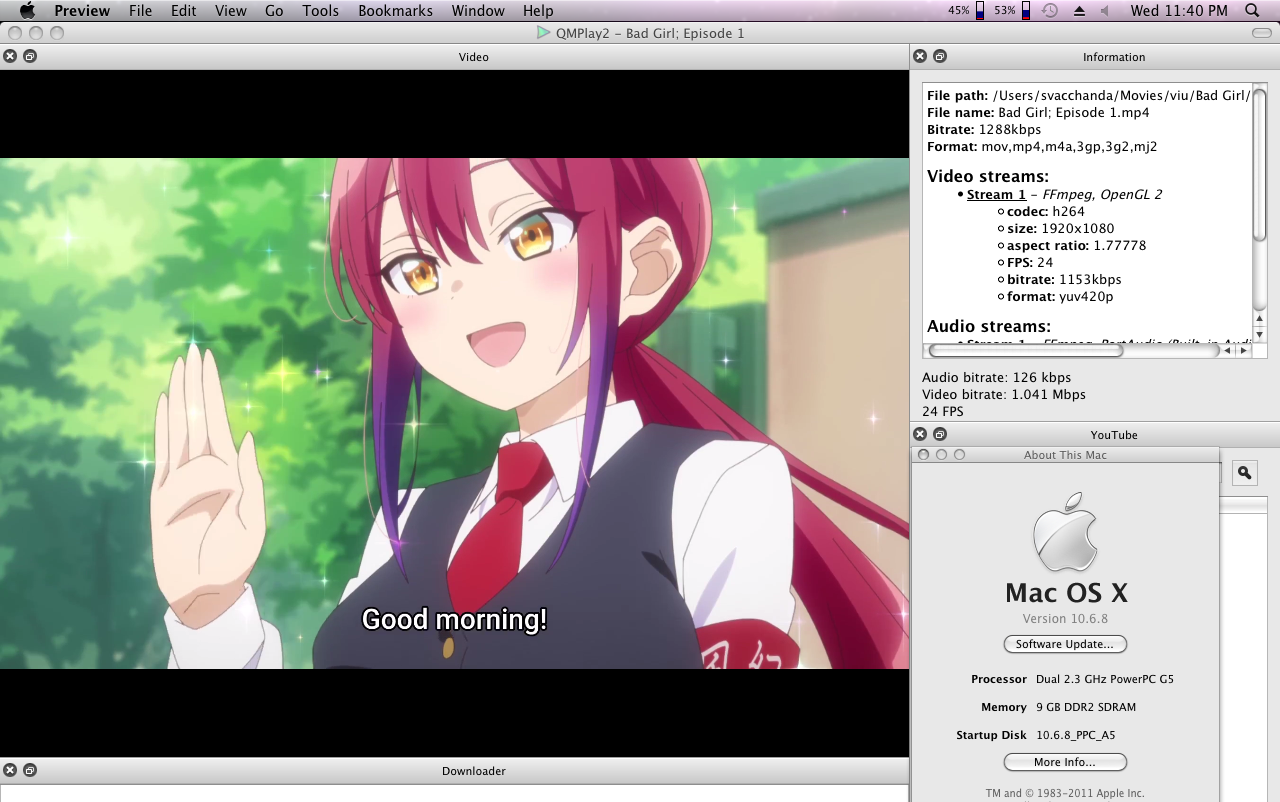Float the Video dock panel
The height and width of the screenshot is (802, 1280).
pyautogui.click(x=30, y=57)
